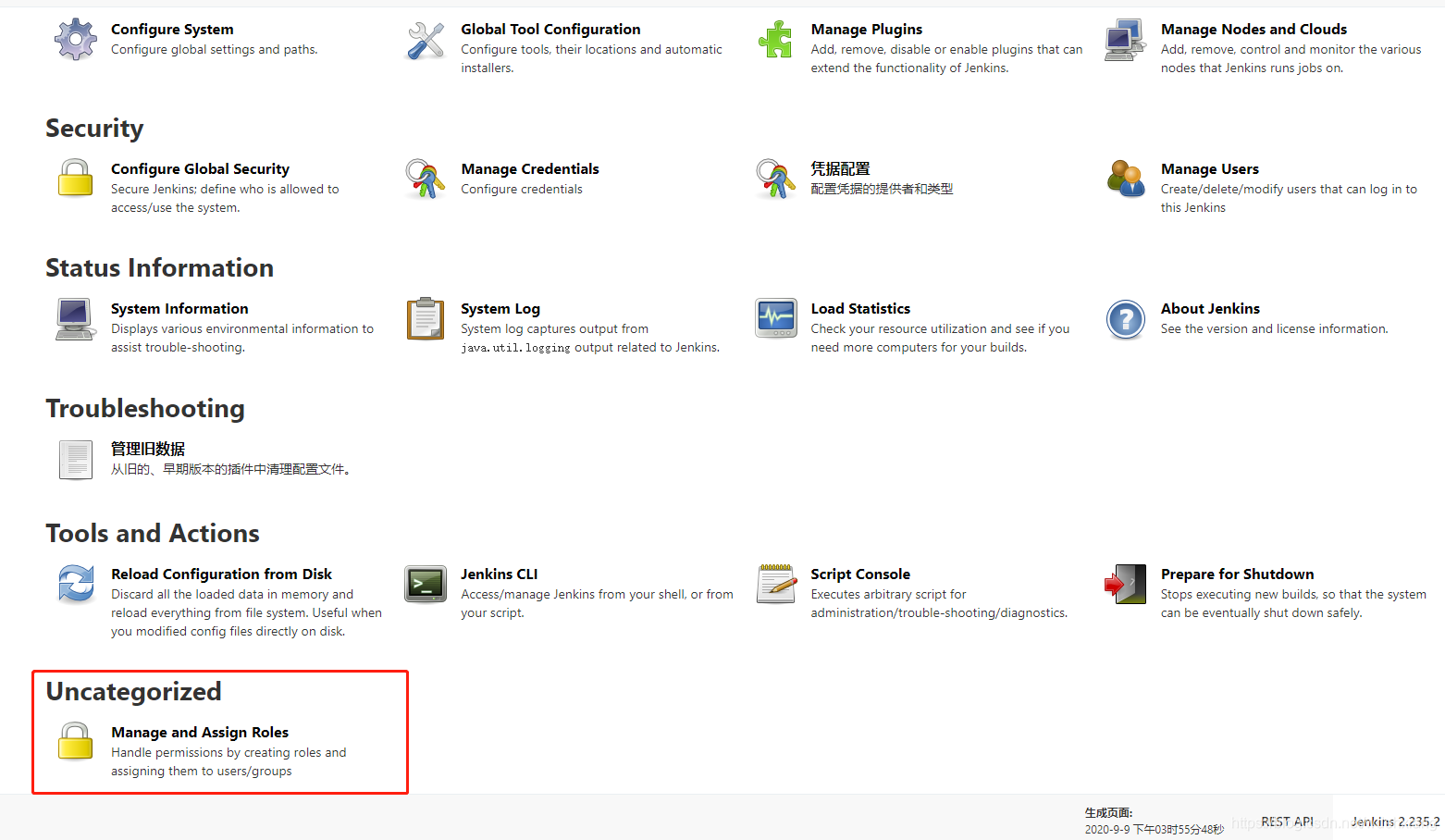The width and height of the screenshot is (1445, 840).
Task: Open the Configure System link
Action: coord(172,30)
